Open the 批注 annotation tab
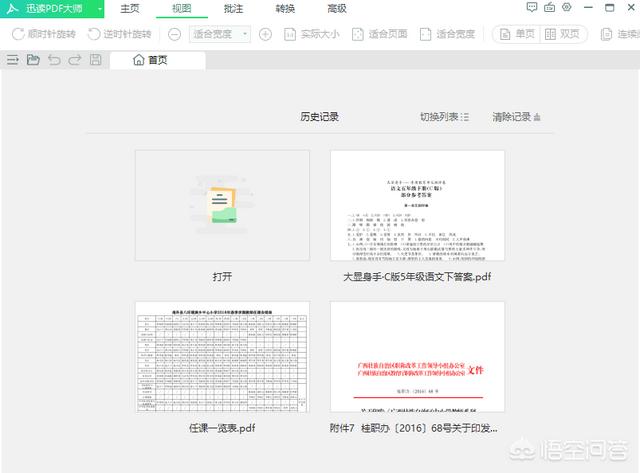Viewport: 640px width, 473px height. point(233,9)
